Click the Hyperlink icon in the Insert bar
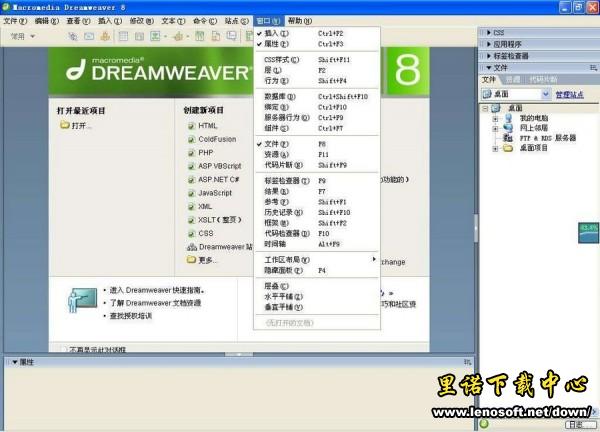The width and height of the screenshot is (600, 432). 72,36
